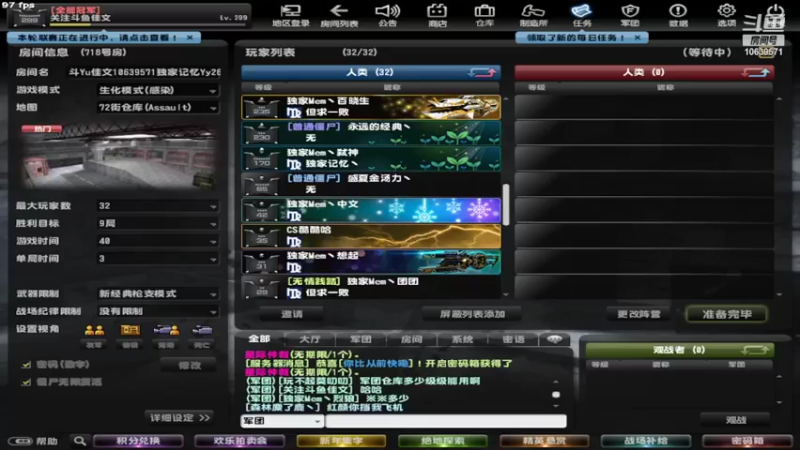Close the 领取了新的每日任务 notification
Screen dimensions: 800x450
[637, 37]
